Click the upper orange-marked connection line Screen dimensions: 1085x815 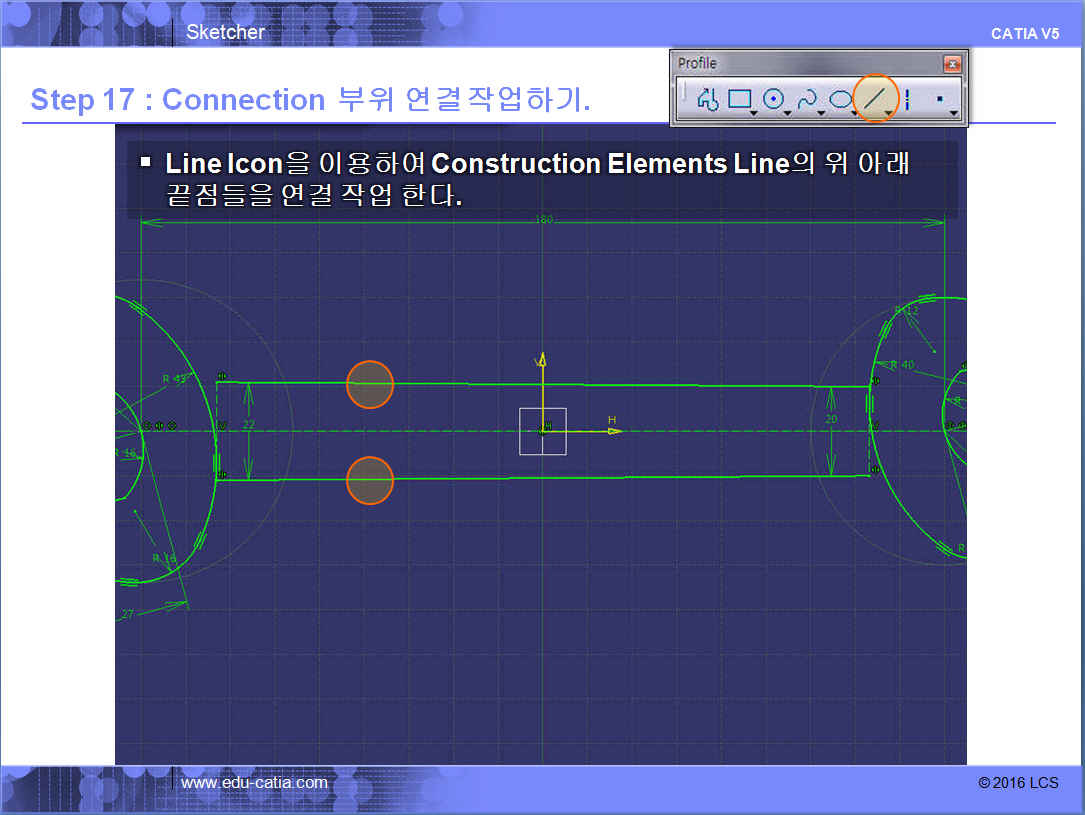(x=370, y=384)
